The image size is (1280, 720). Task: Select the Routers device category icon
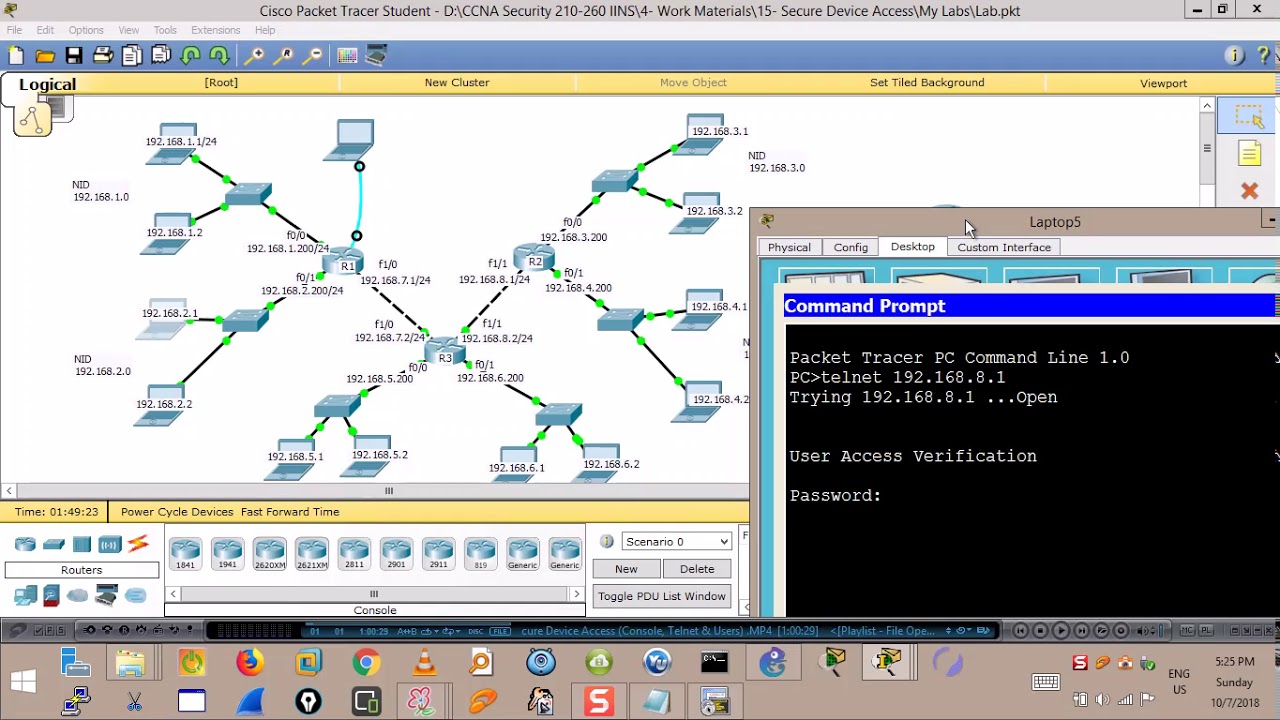[x=25, y=544]
